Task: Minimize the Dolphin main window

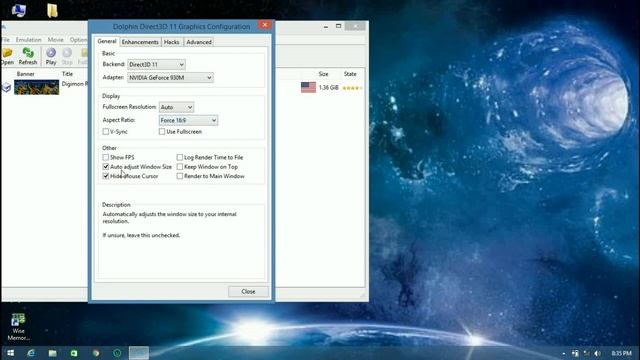Action: pos(326,27)
